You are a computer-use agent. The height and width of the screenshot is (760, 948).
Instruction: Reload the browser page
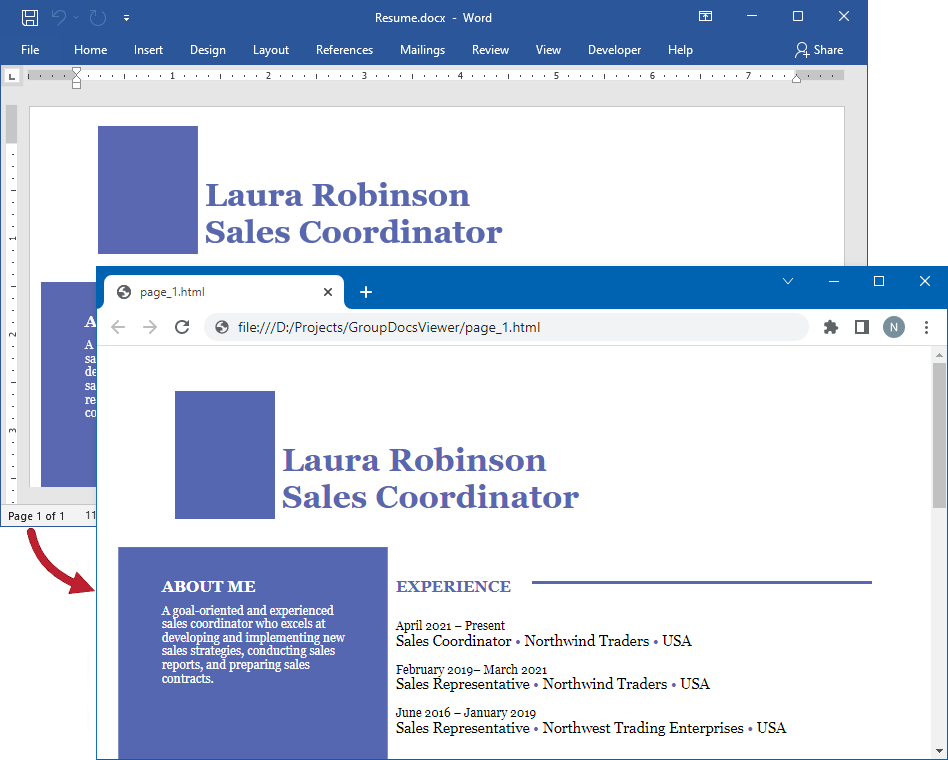pos(182,327)
